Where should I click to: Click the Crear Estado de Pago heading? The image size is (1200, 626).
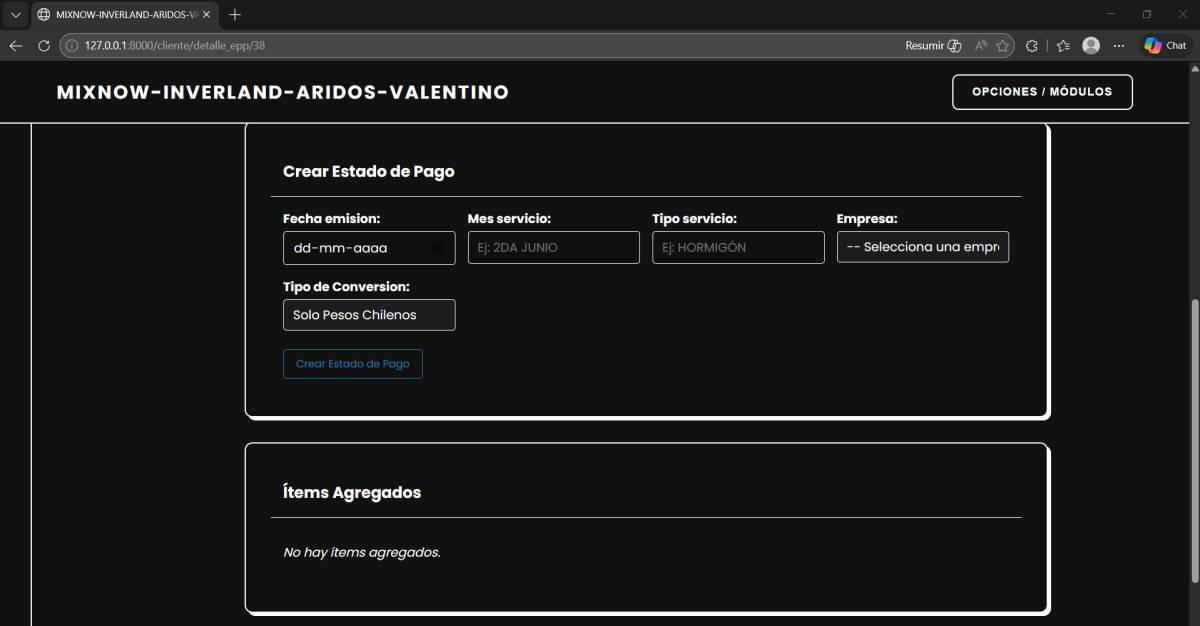369,171
